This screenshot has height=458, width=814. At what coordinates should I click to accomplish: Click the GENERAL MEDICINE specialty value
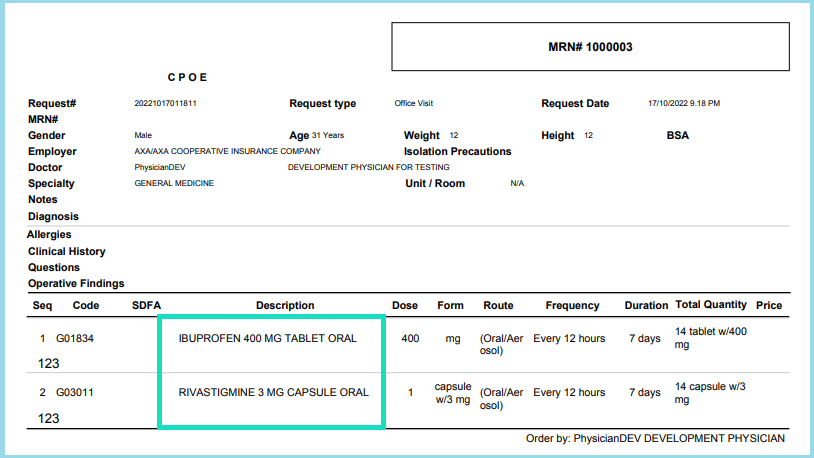[x=174, y=183]
